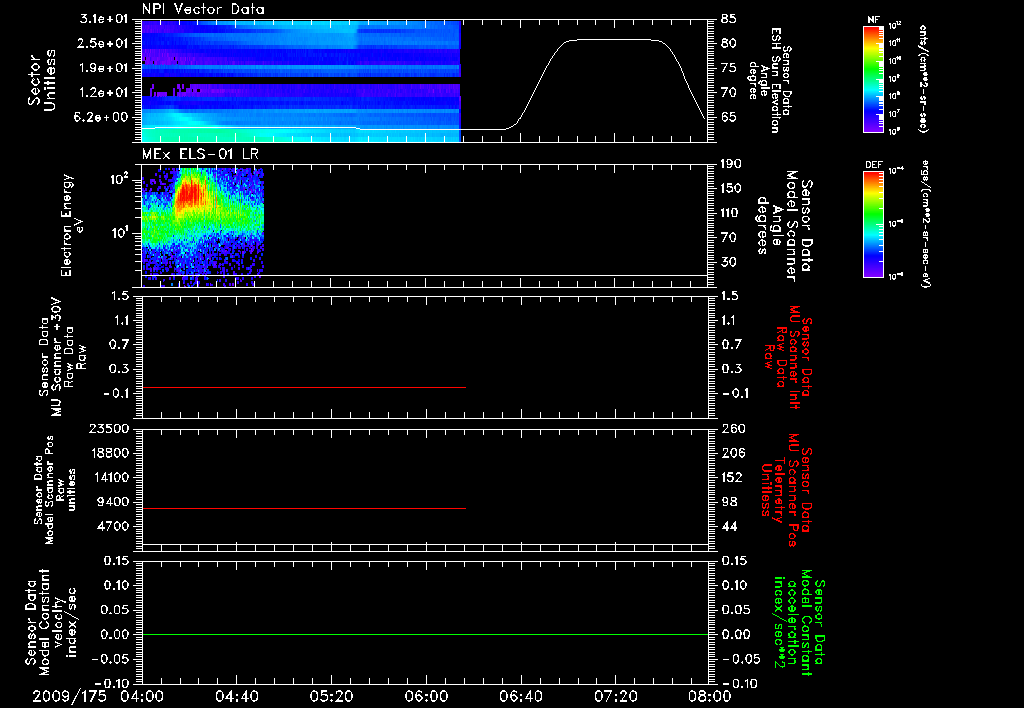The height and width of the screenshot is (708, 1024).
Task: Click the "2009/175" date label
Action: [69, 696]
